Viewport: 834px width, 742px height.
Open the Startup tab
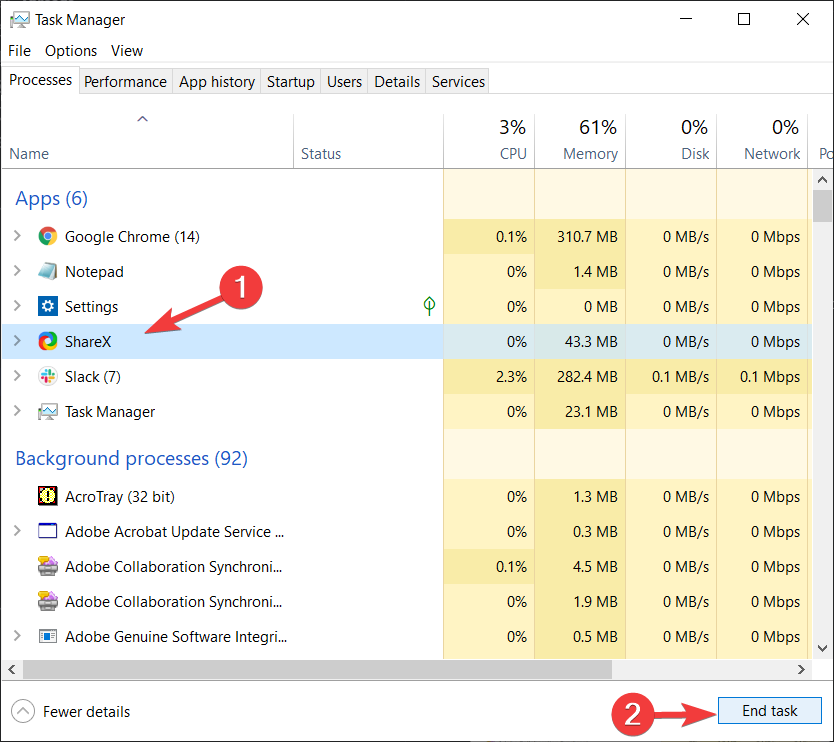(290, 81)
